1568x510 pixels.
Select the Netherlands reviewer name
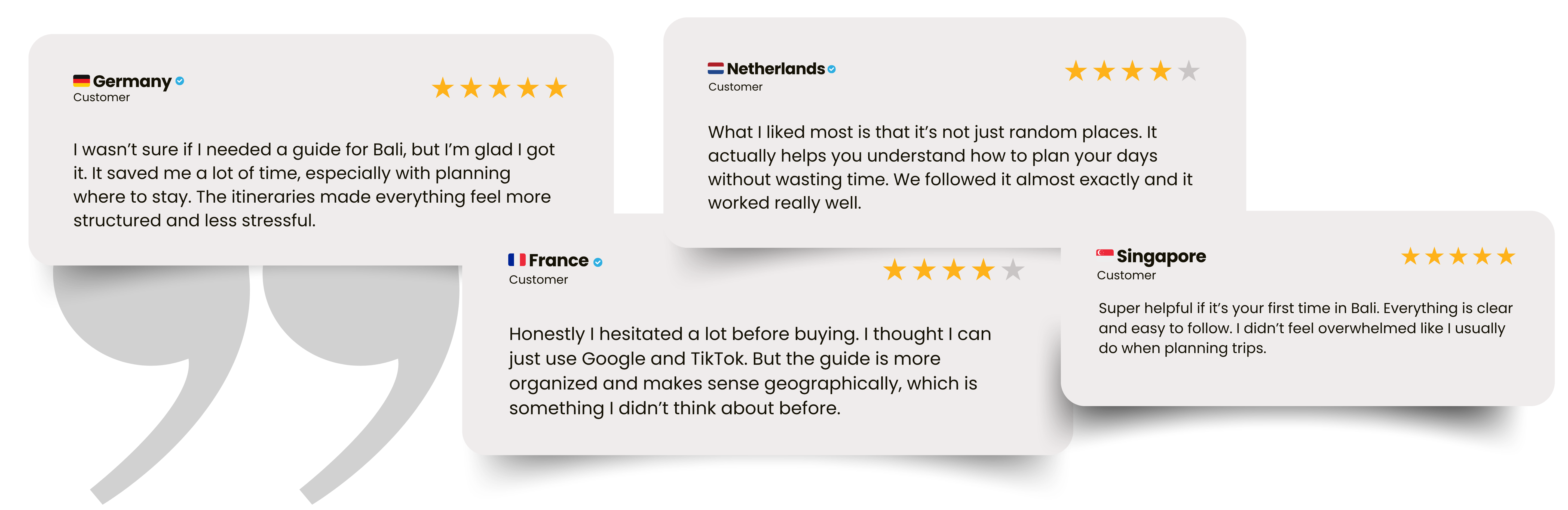[x=776, y=69]
